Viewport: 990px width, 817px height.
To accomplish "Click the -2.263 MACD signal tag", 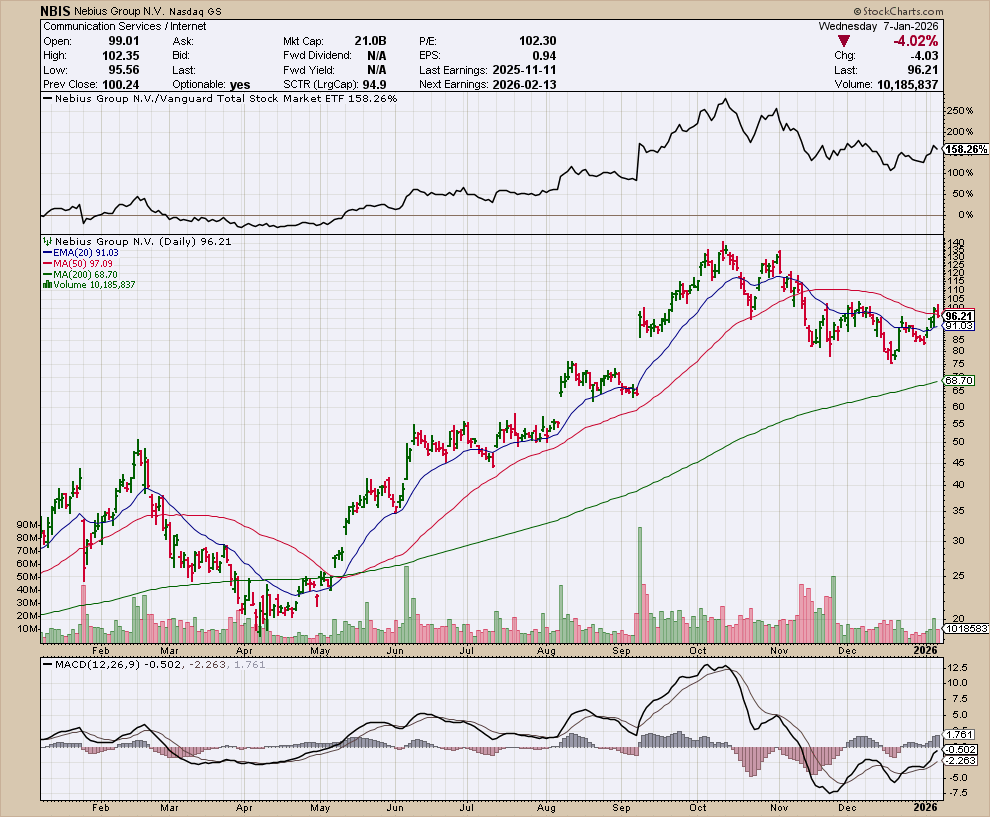I will pos(962,761).
